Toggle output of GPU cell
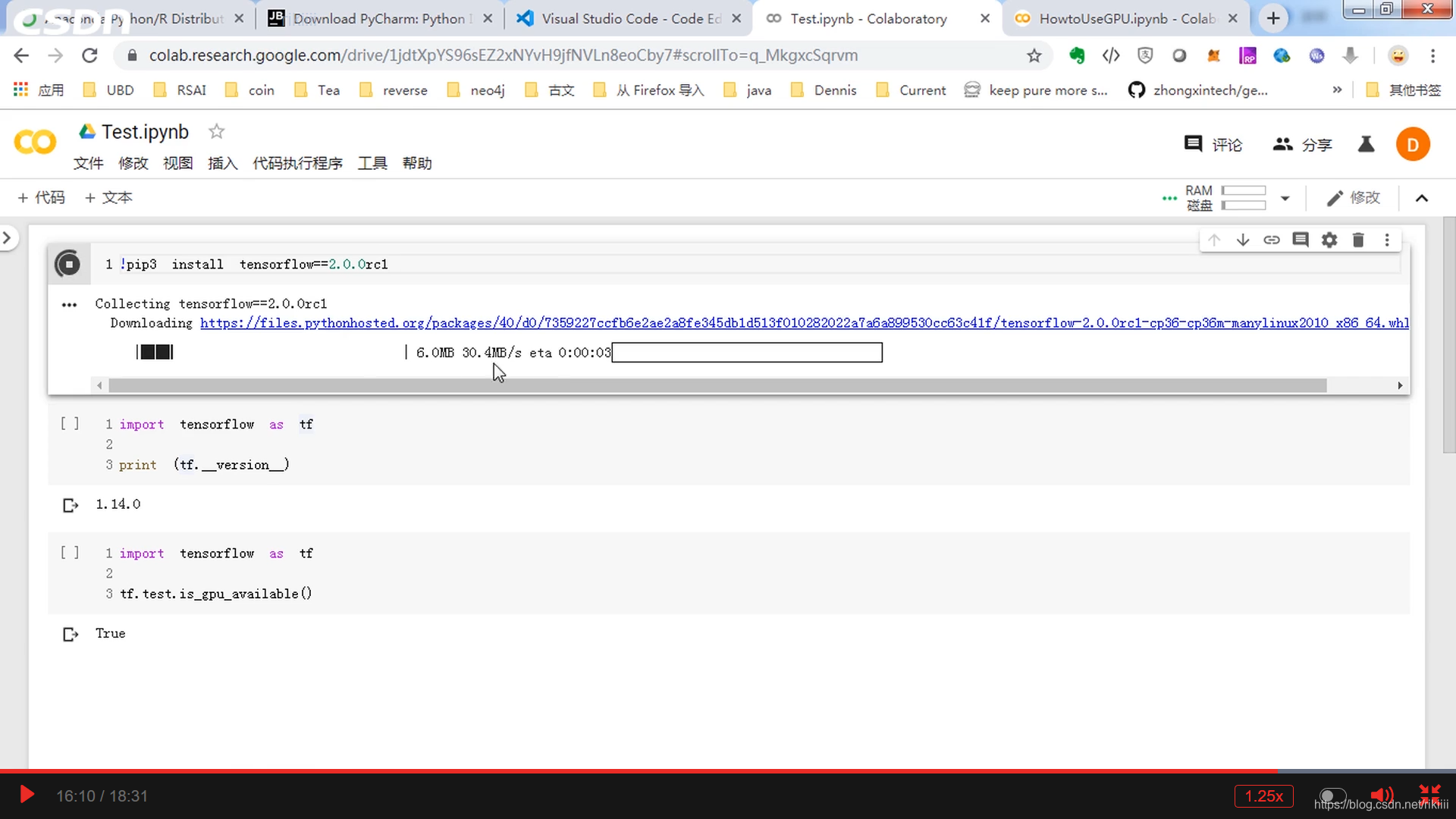This screenshot has width=1456, height=819. [71, 634]
